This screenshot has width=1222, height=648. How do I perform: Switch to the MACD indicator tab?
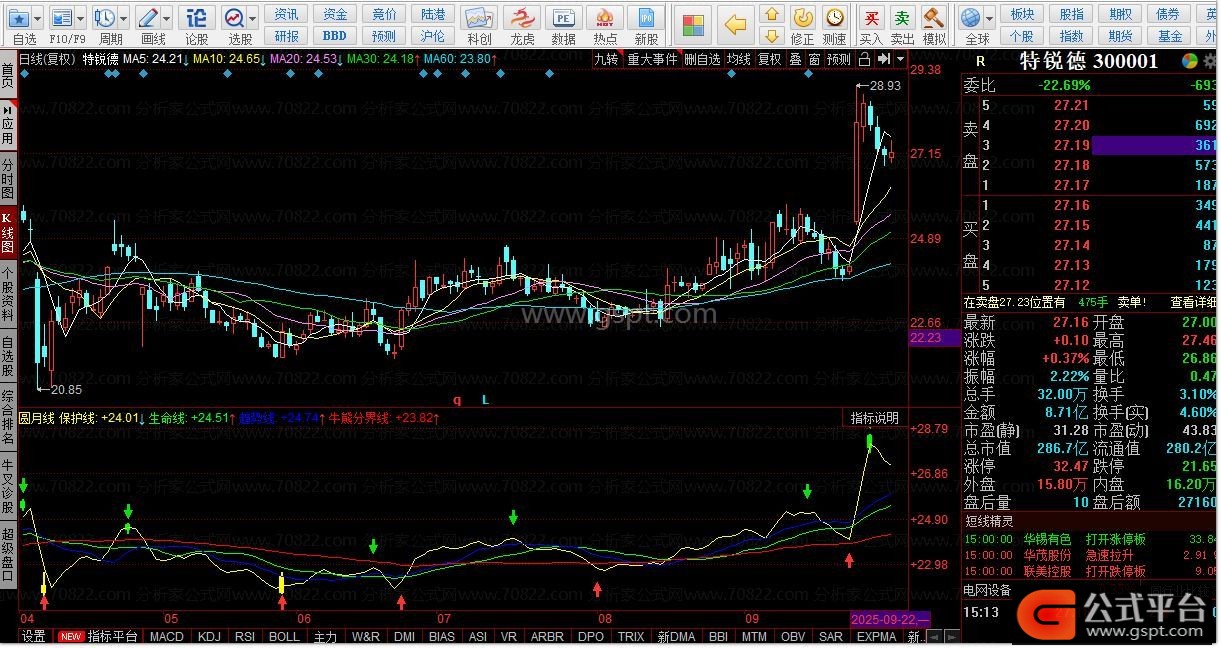166,636
